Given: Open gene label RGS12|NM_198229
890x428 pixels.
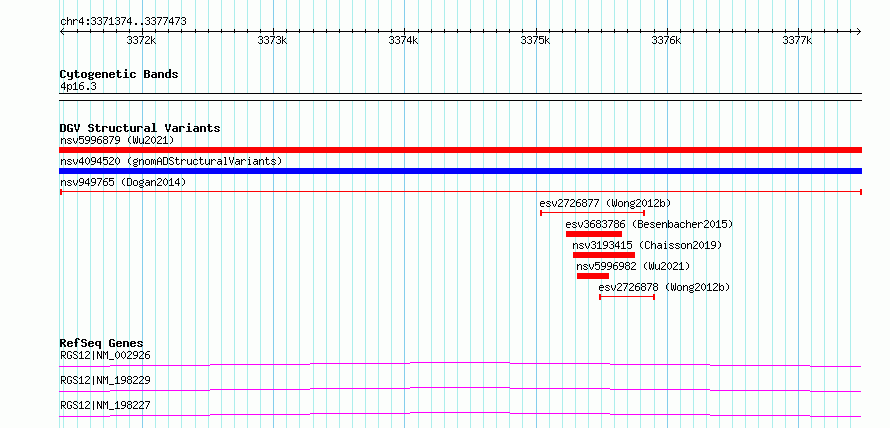Looking at the screenshot, I should tap(105, 380).
